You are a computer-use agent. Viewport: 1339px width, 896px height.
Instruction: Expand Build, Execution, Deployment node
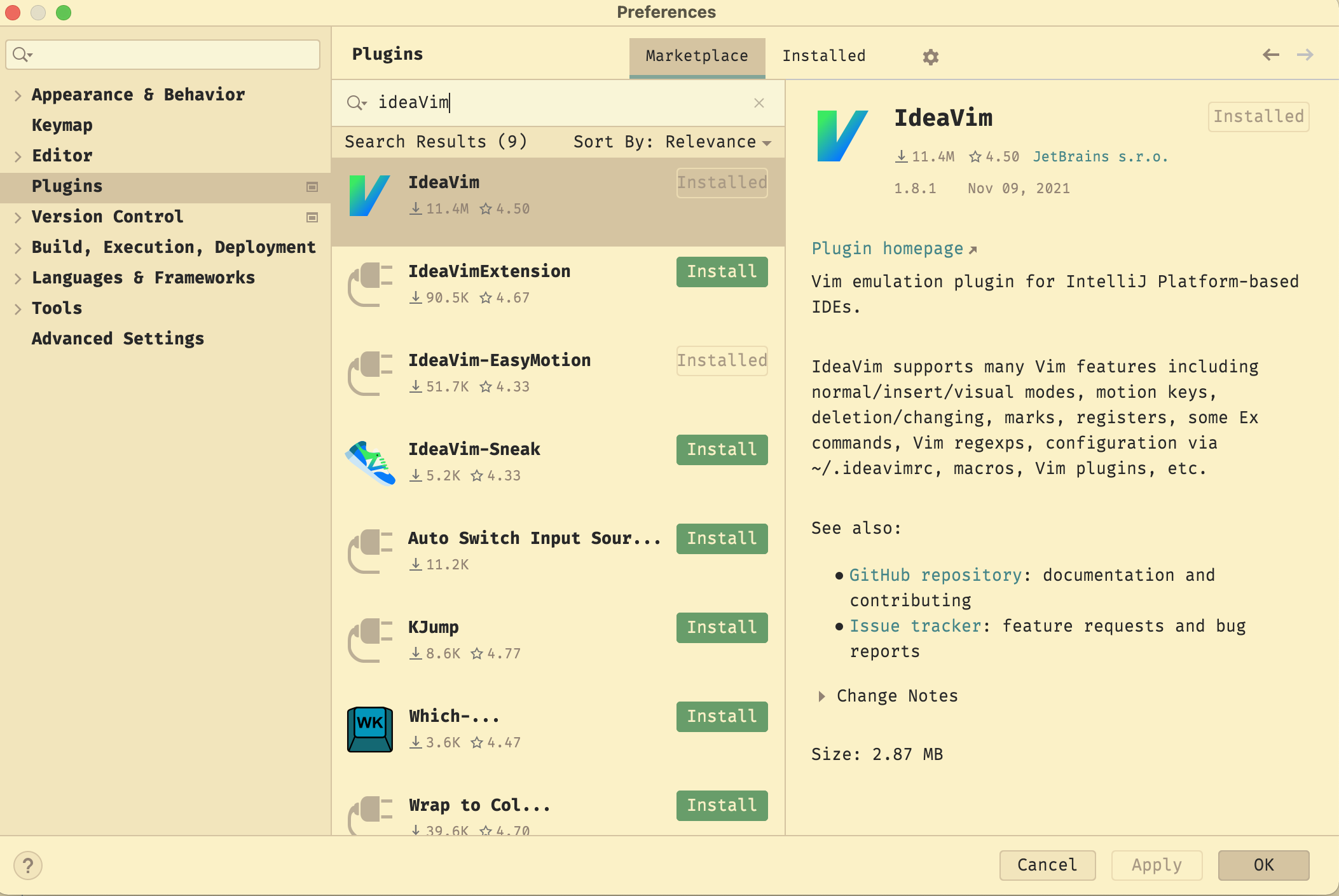[x=18, y=248]
